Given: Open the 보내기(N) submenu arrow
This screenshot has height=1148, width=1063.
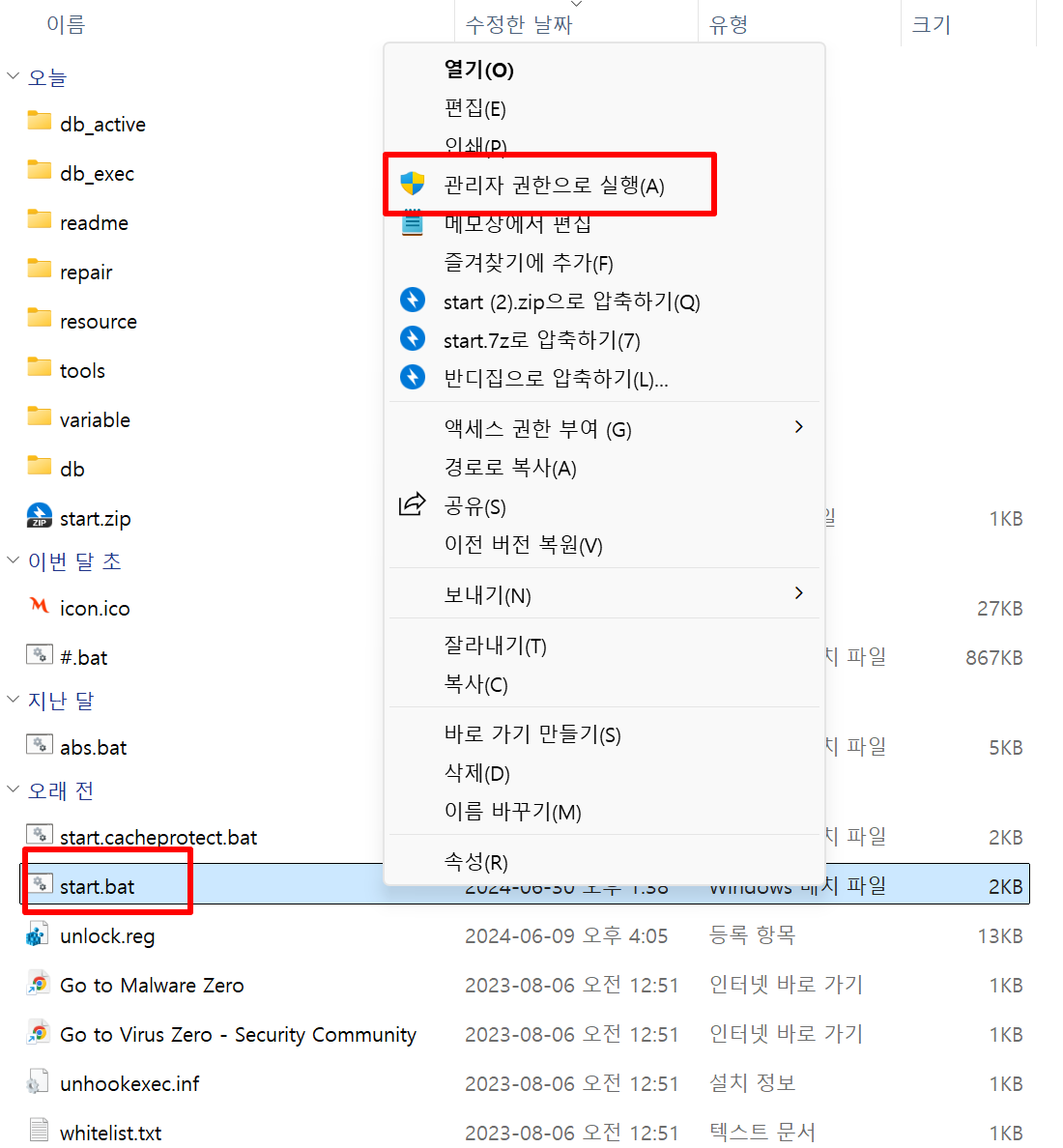Looking at the screenshot, I should pyautogui.click(x=799, y=593).
